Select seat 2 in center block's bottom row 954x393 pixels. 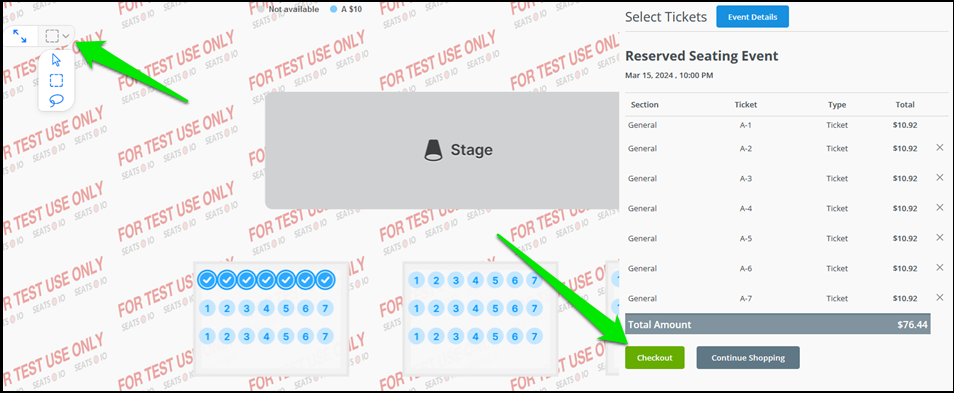coord(436,336)
